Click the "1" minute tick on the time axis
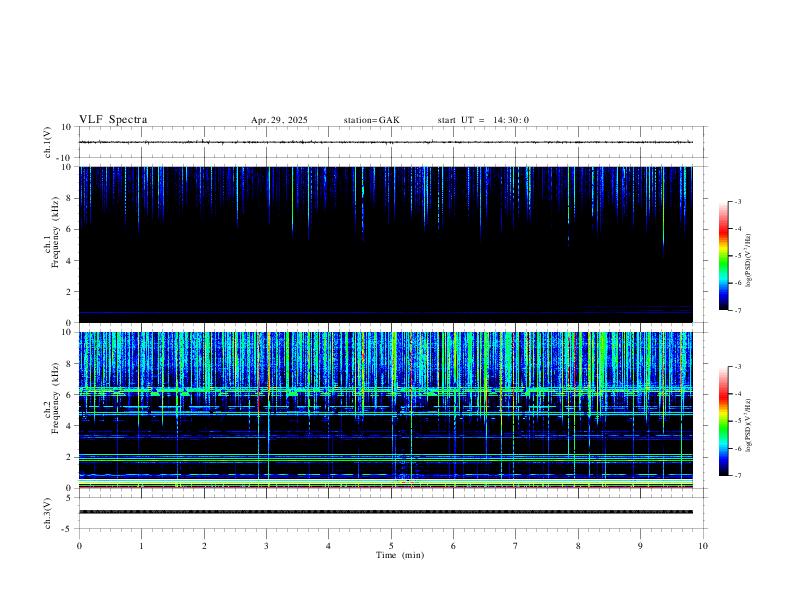The width and height of the screenshot is (792, 612). click(141, 546)
